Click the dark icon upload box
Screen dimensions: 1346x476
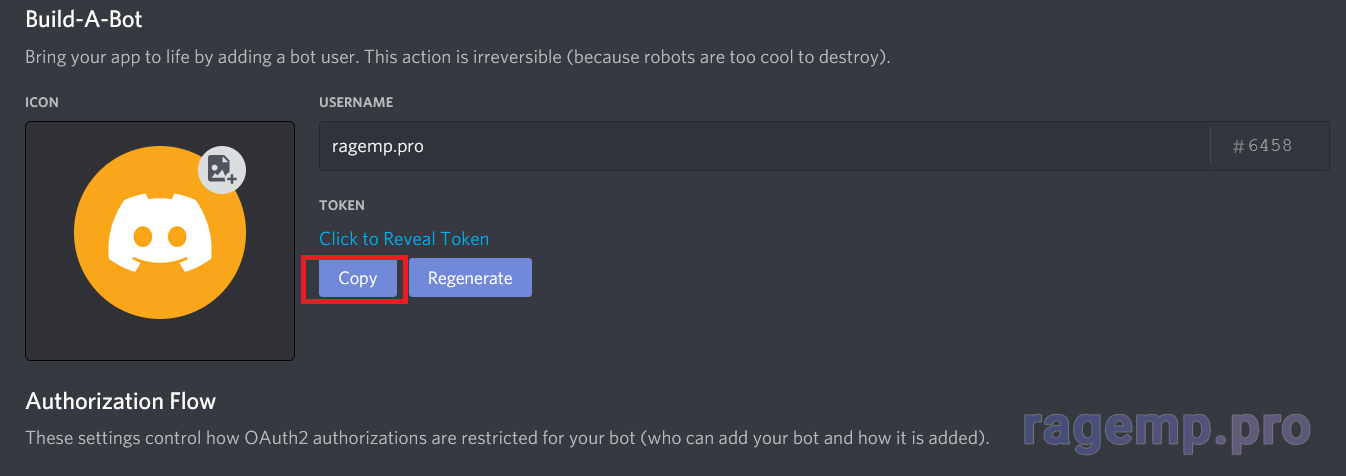tap(160, 241)
